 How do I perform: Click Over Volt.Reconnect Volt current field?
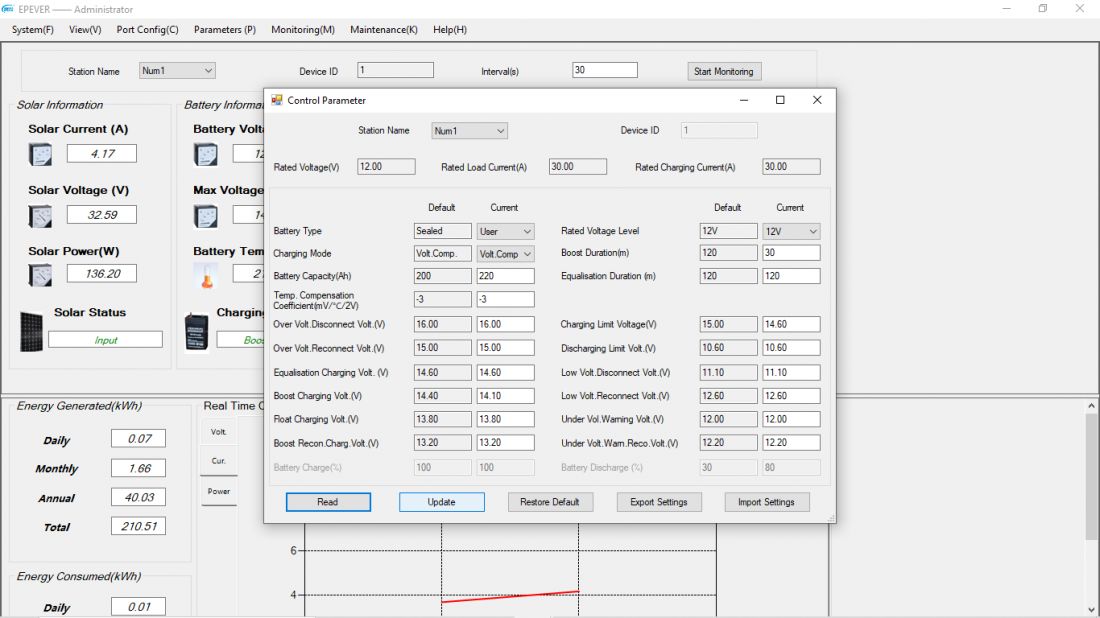click(505, 348)
